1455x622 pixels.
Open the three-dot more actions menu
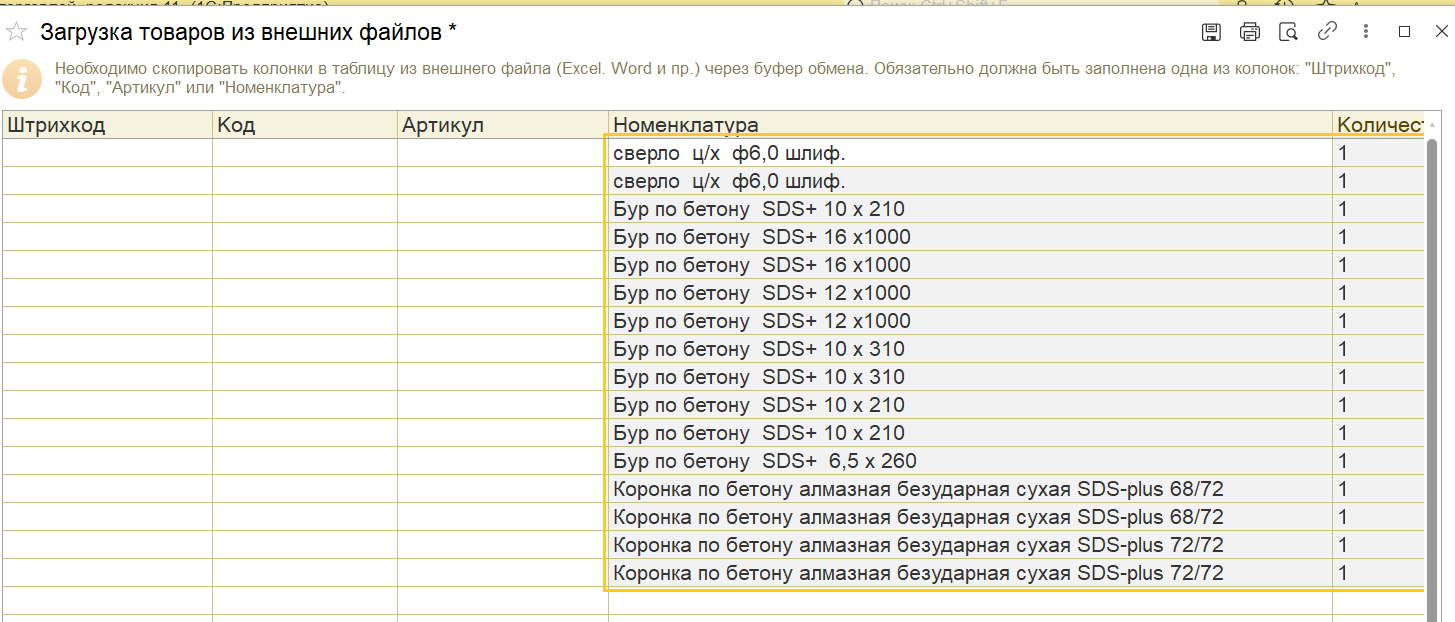pyautogui.click(x=1366, y=32)
